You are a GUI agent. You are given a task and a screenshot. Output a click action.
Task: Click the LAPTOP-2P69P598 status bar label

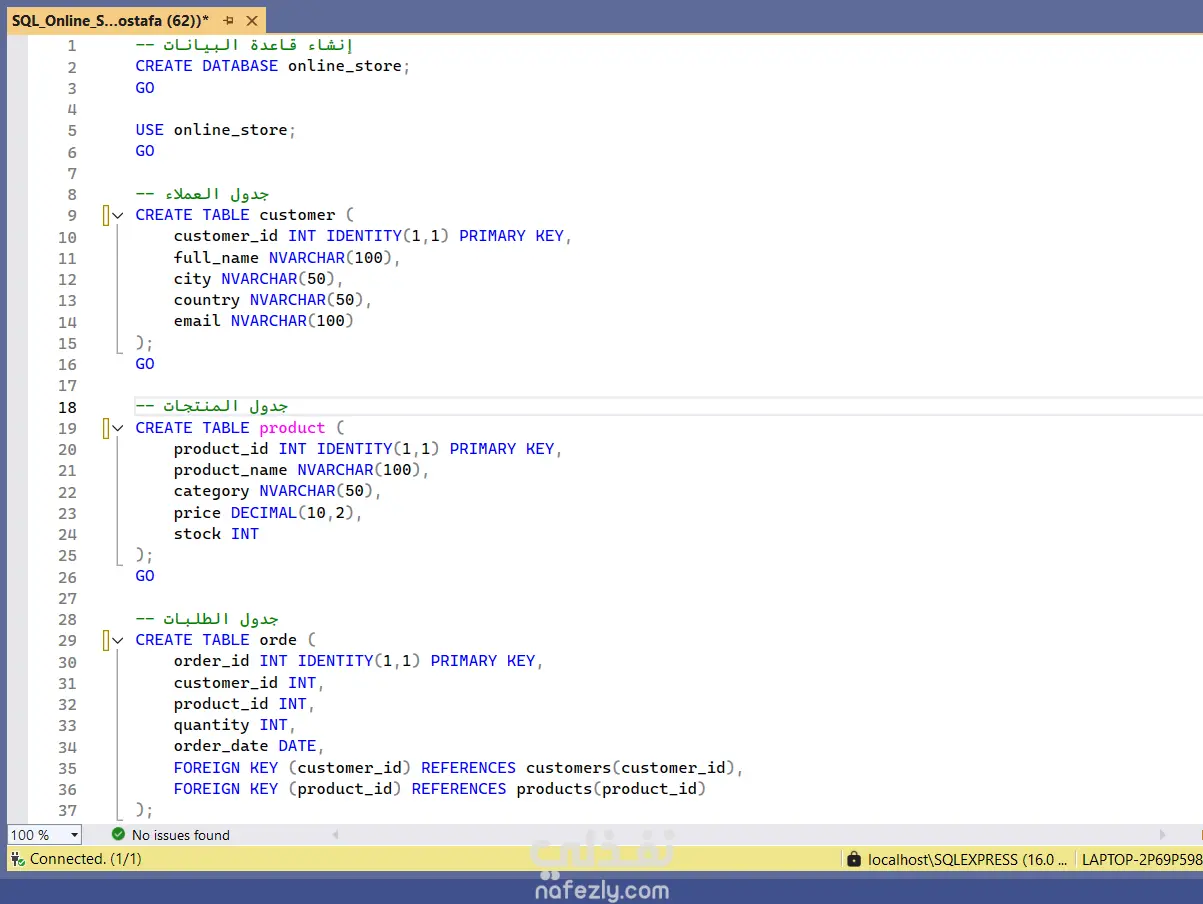click(1141, 859)
